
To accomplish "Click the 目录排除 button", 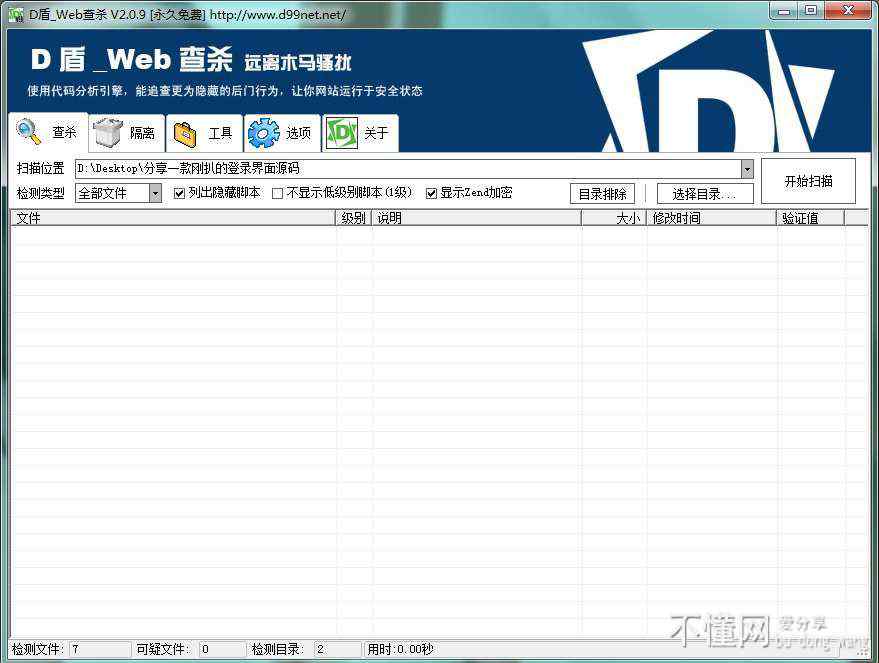I will click(603, 194).
